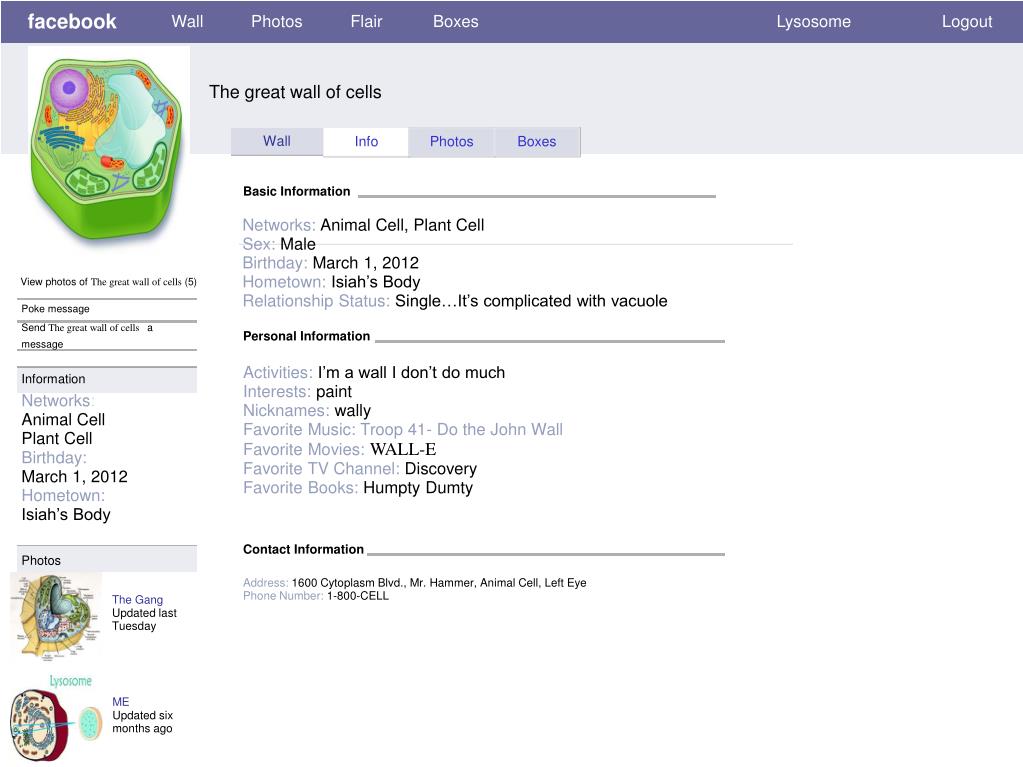The height and width of the screenshot is (767, 1023).
Task: Click the Nicknames value wally
Action: click(x=352, y=410)
